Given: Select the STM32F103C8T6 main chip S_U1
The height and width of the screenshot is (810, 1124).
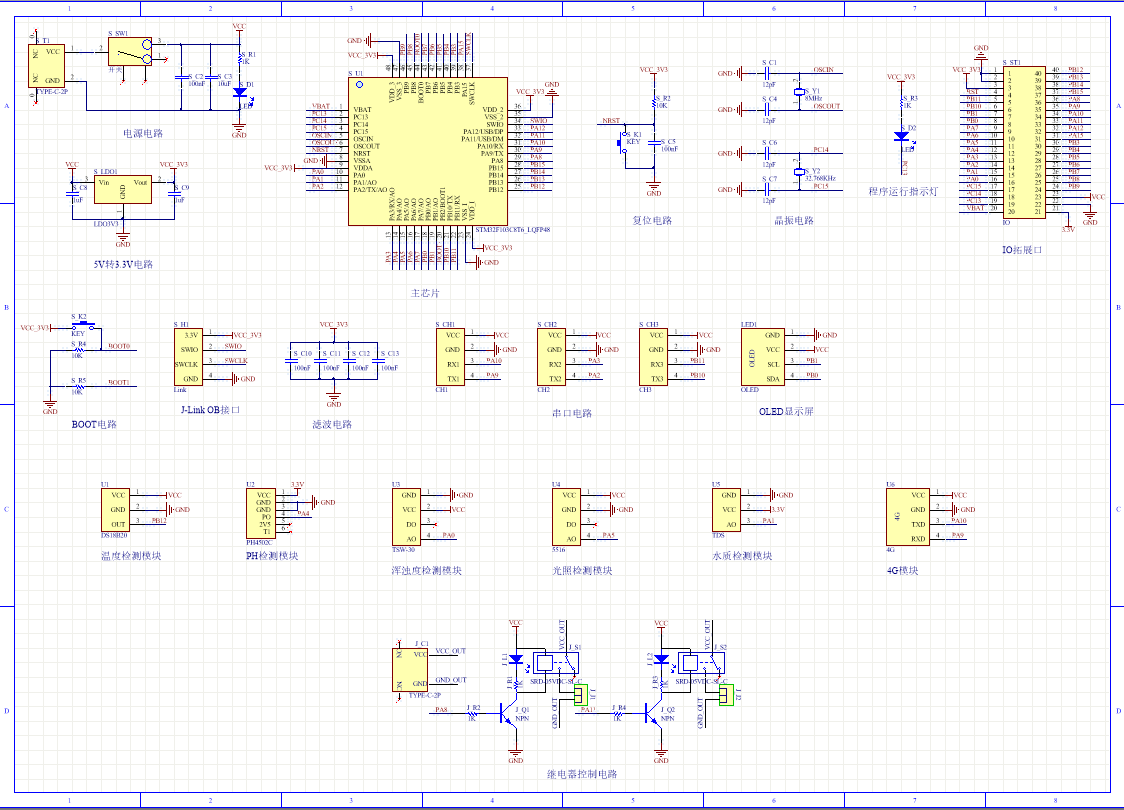Looking at the screenshot, I should click(428, 151).
